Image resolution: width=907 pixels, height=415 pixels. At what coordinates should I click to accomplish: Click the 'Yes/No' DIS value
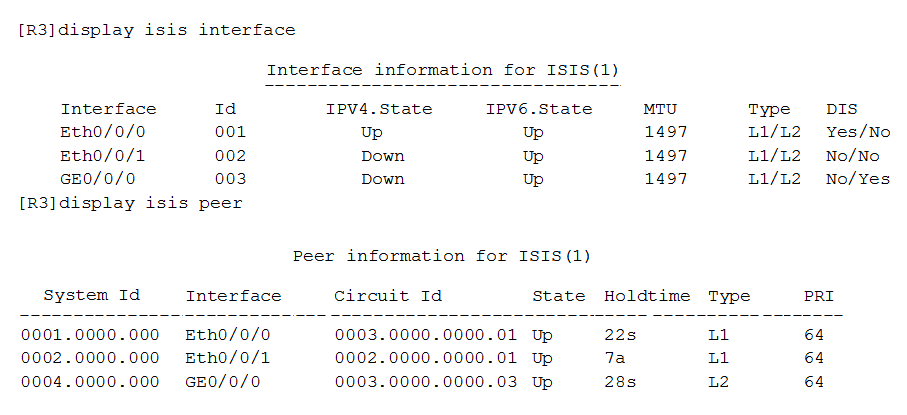(858, 133)
